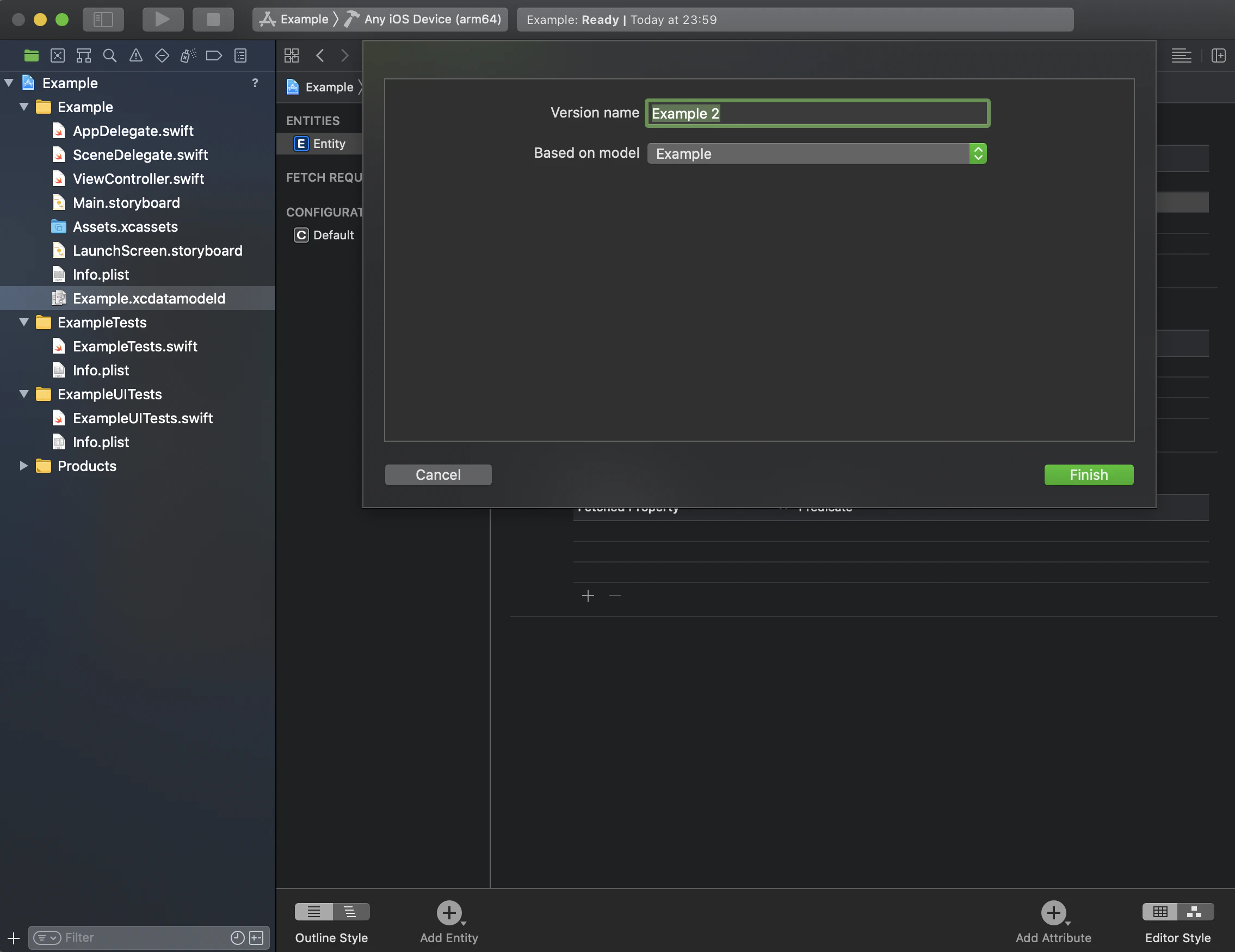Image resolution: width=1235 pixels, height=952 pixels.
Task: Go forward with the right chevron
Action: pyautogui.click(x=344, y=55)
